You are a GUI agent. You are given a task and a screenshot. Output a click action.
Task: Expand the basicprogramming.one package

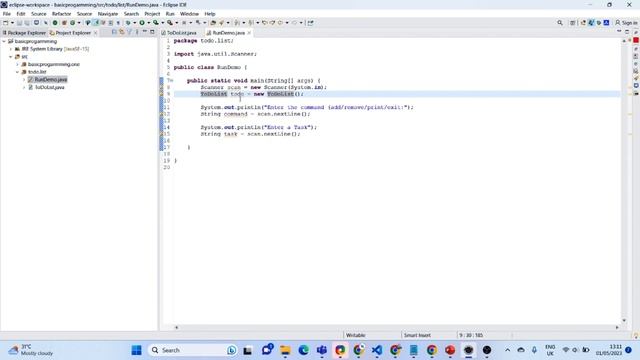coord(18,64)
